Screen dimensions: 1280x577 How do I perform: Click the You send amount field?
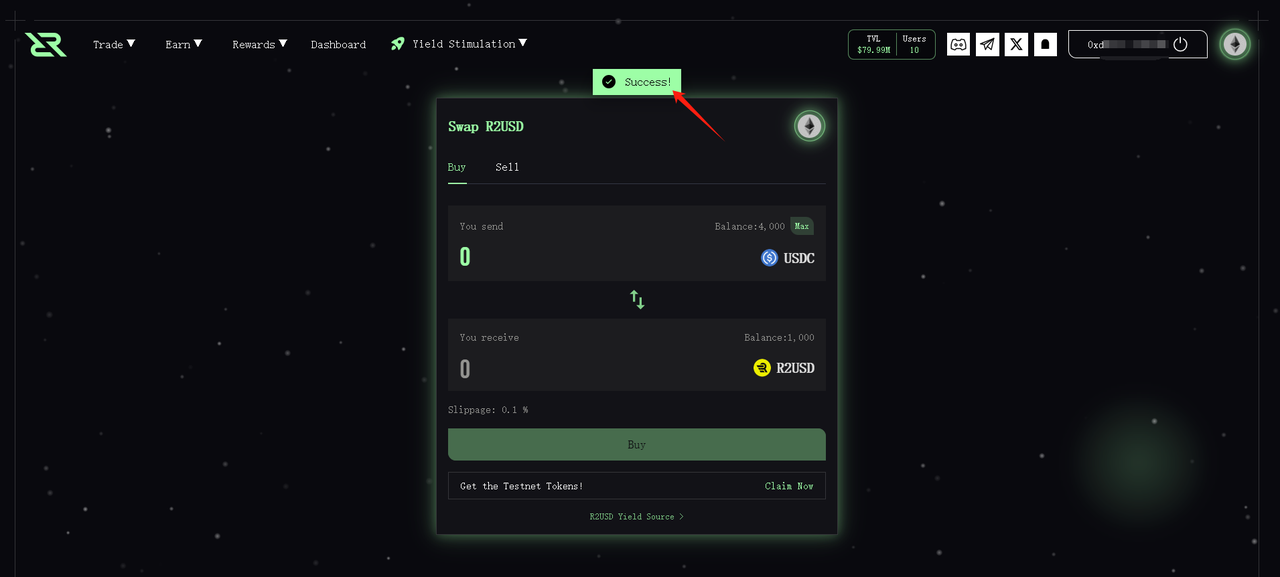600,257
